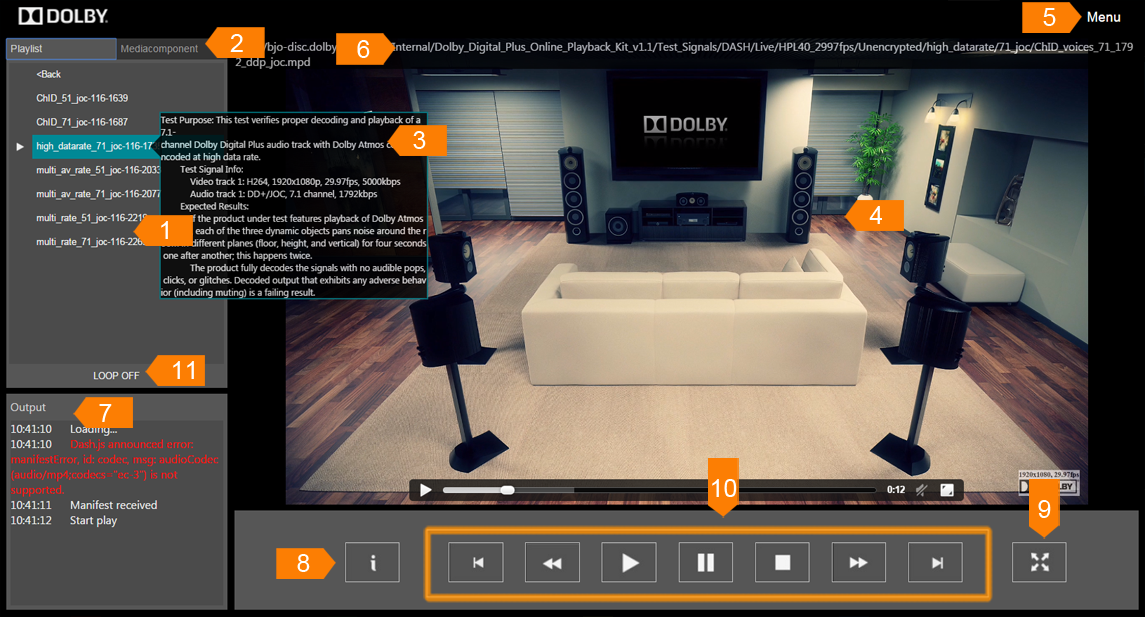Go up with the <Back playlist entry

click(49, 74)
